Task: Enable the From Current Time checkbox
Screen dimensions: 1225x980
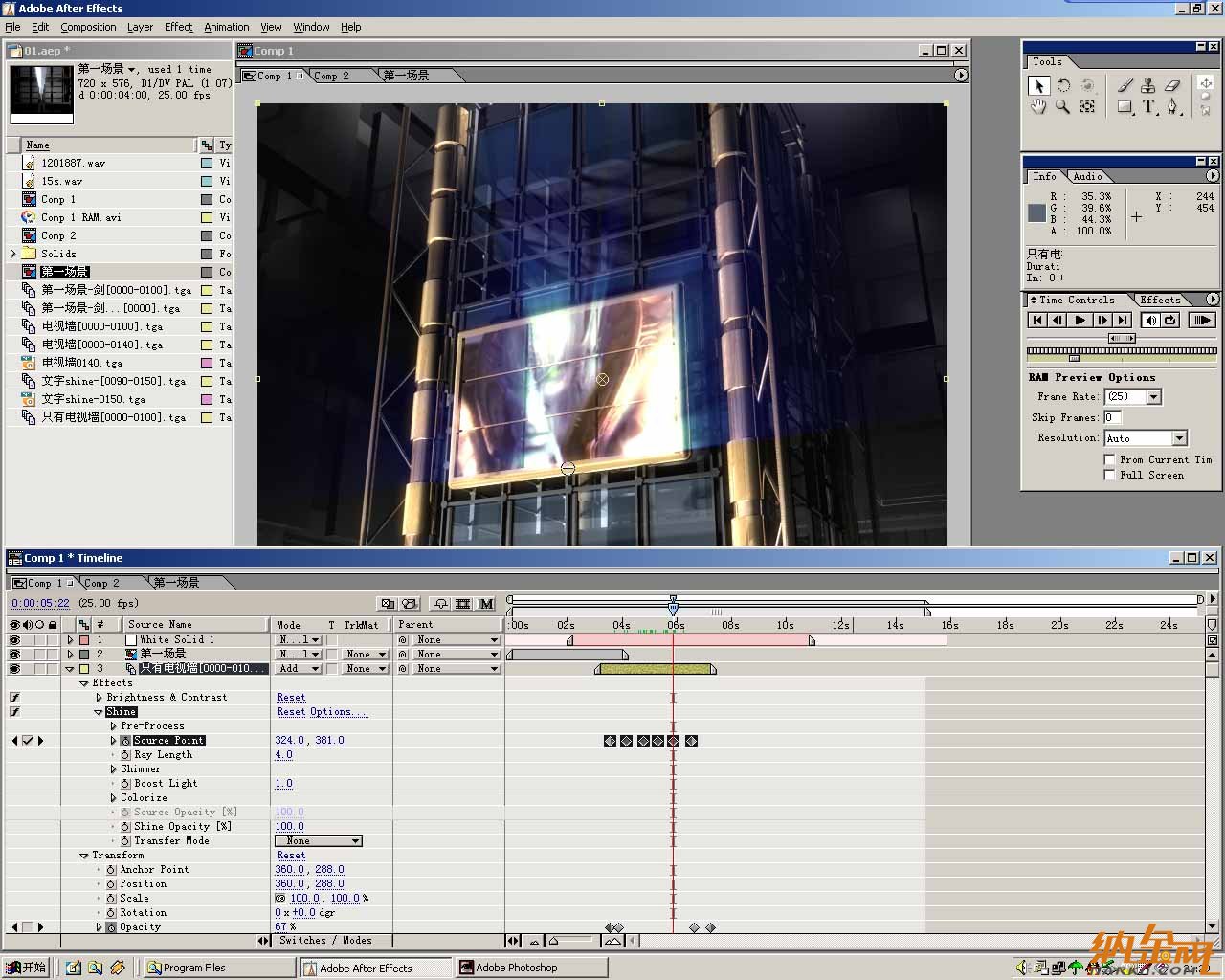Action: coord(1110,459)
